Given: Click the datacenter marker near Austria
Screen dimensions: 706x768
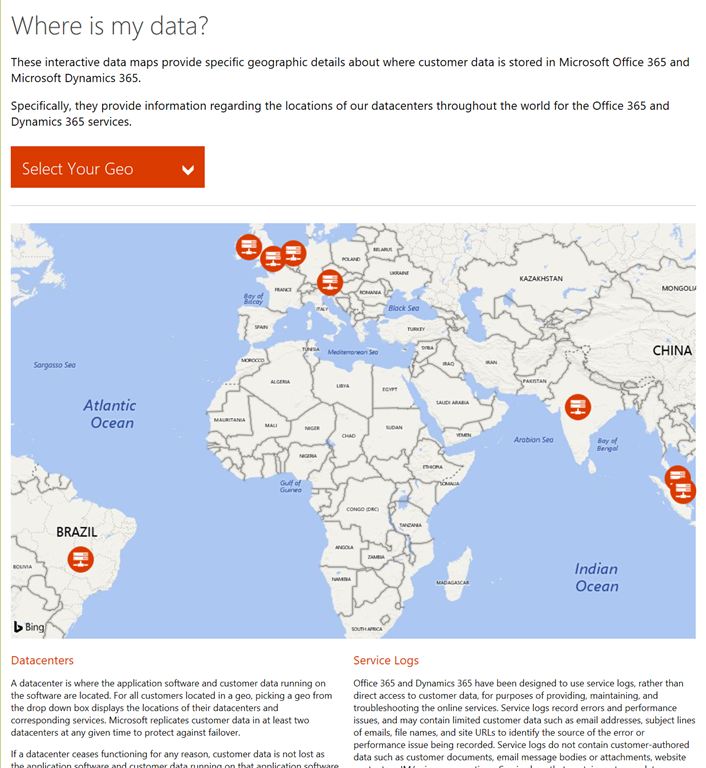Looking at the screenshot, I should (x=329, y=283).
